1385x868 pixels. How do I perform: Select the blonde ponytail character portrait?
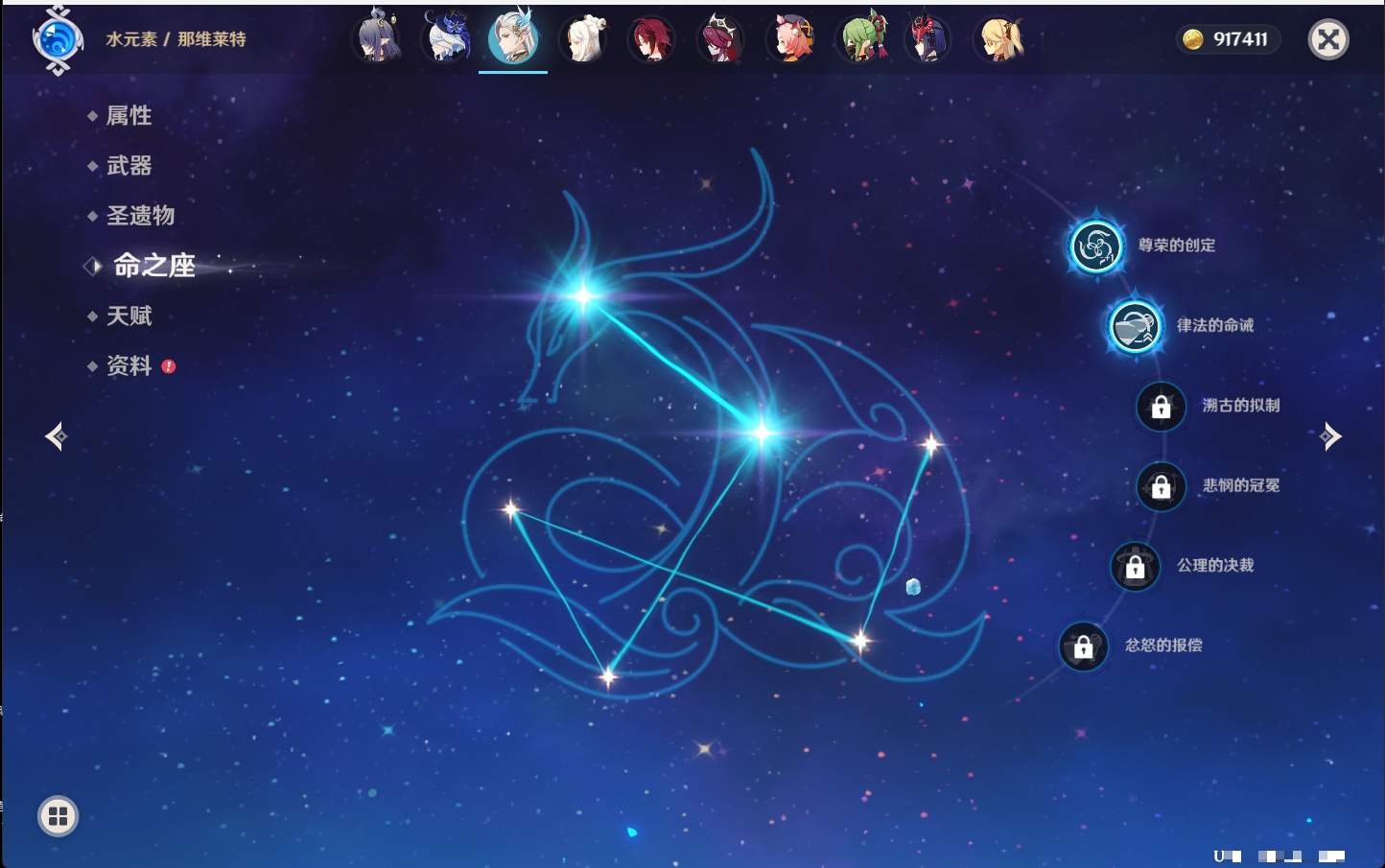[x=998, y=39]
